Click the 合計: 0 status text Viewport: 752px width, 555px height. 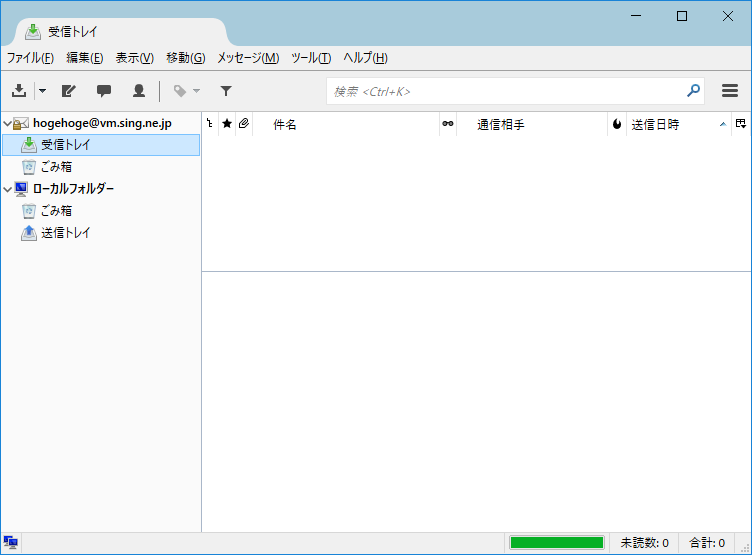[707, 543]
